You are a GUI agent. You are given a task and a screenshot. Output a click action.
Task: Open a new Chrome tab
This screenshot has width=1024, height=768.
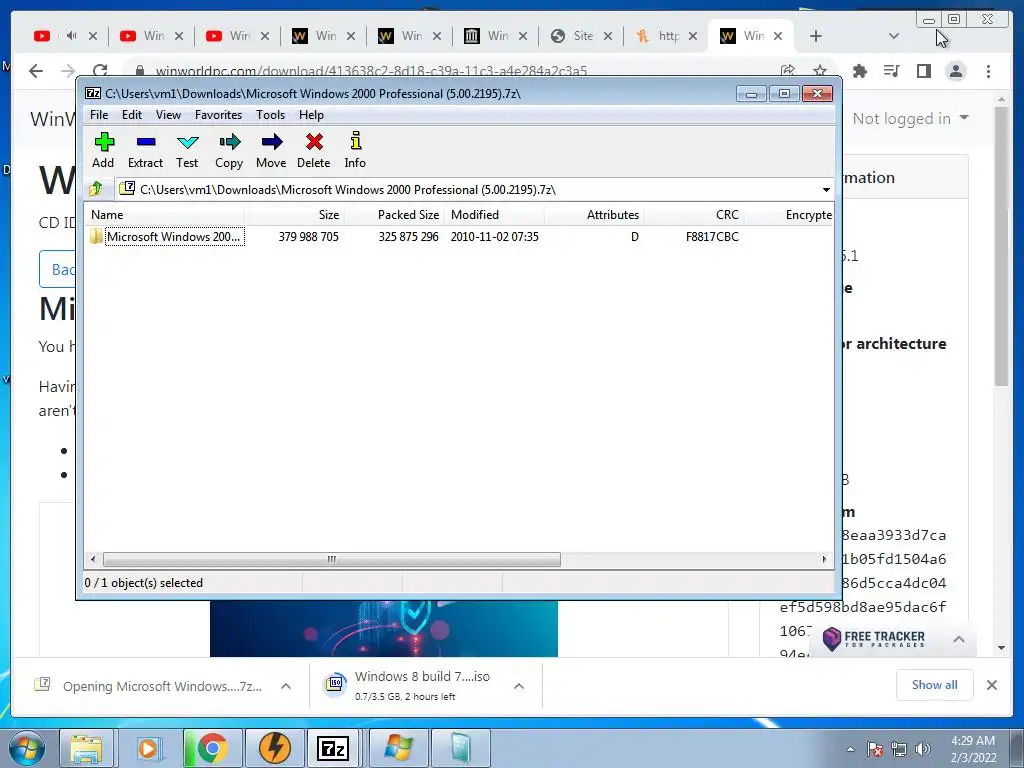[x=815, y=36]
